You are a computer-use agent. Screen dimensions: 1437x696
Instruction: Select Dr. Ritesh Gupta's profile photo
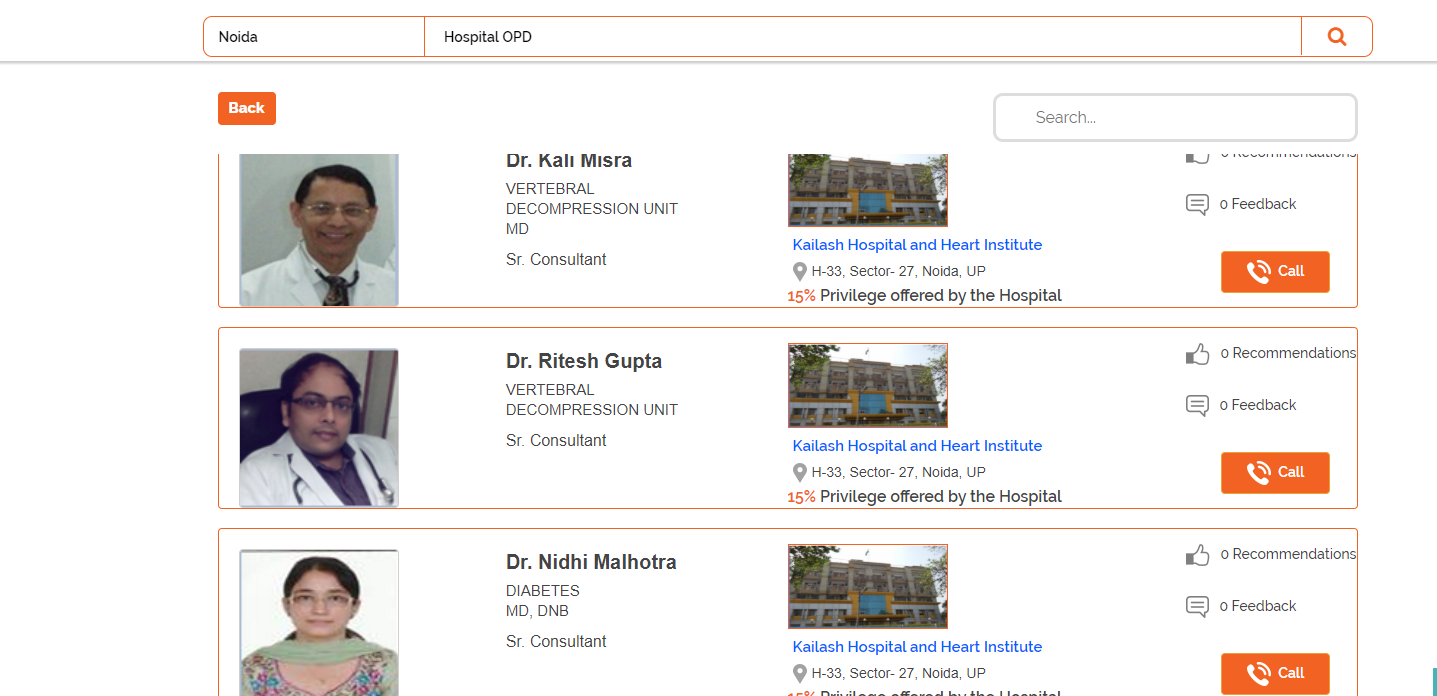319,428
